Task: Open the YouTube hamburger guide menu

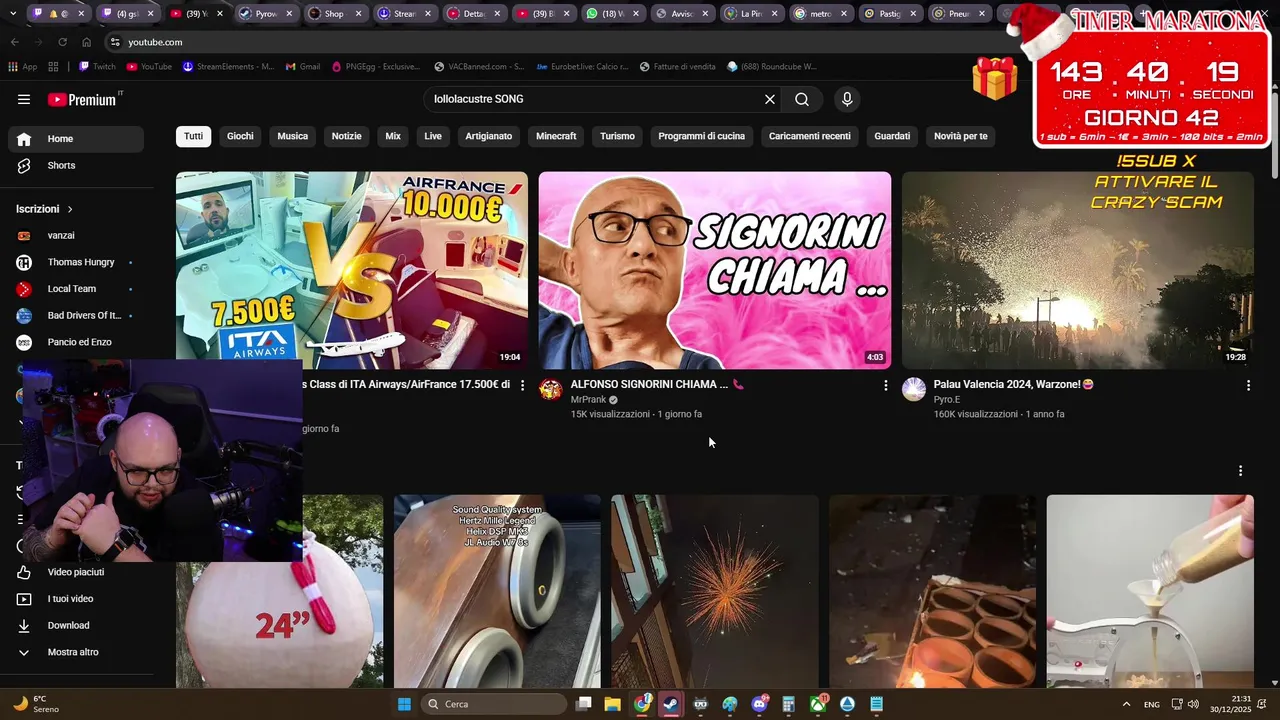Action: [24, 99]
